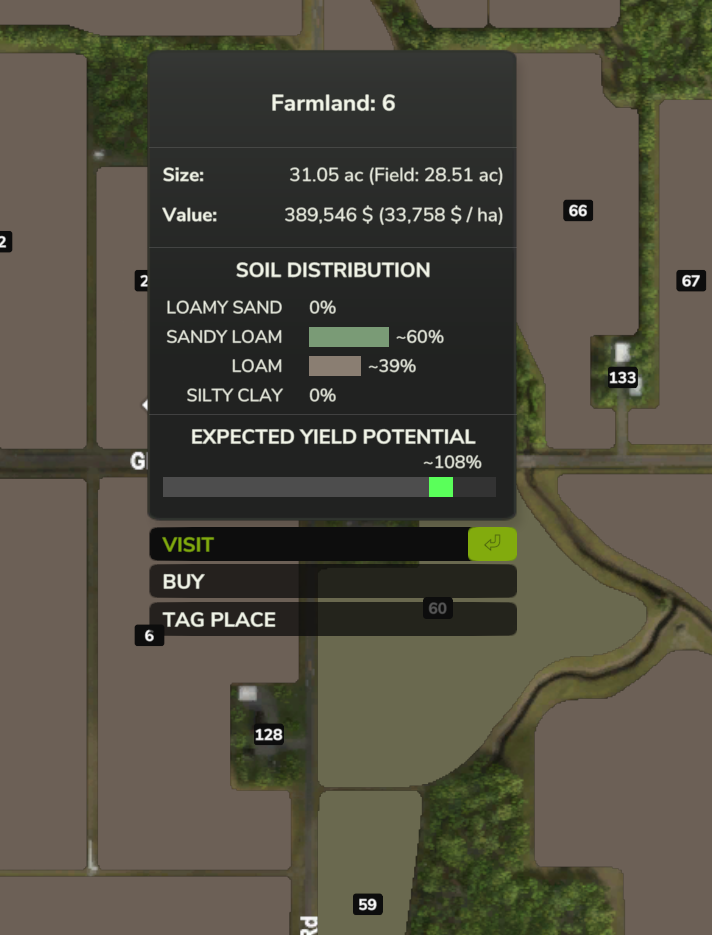The width and height of the screenshot is (712, 935).
Task: Select TAG PLACE option
Action: pos(333,619)
